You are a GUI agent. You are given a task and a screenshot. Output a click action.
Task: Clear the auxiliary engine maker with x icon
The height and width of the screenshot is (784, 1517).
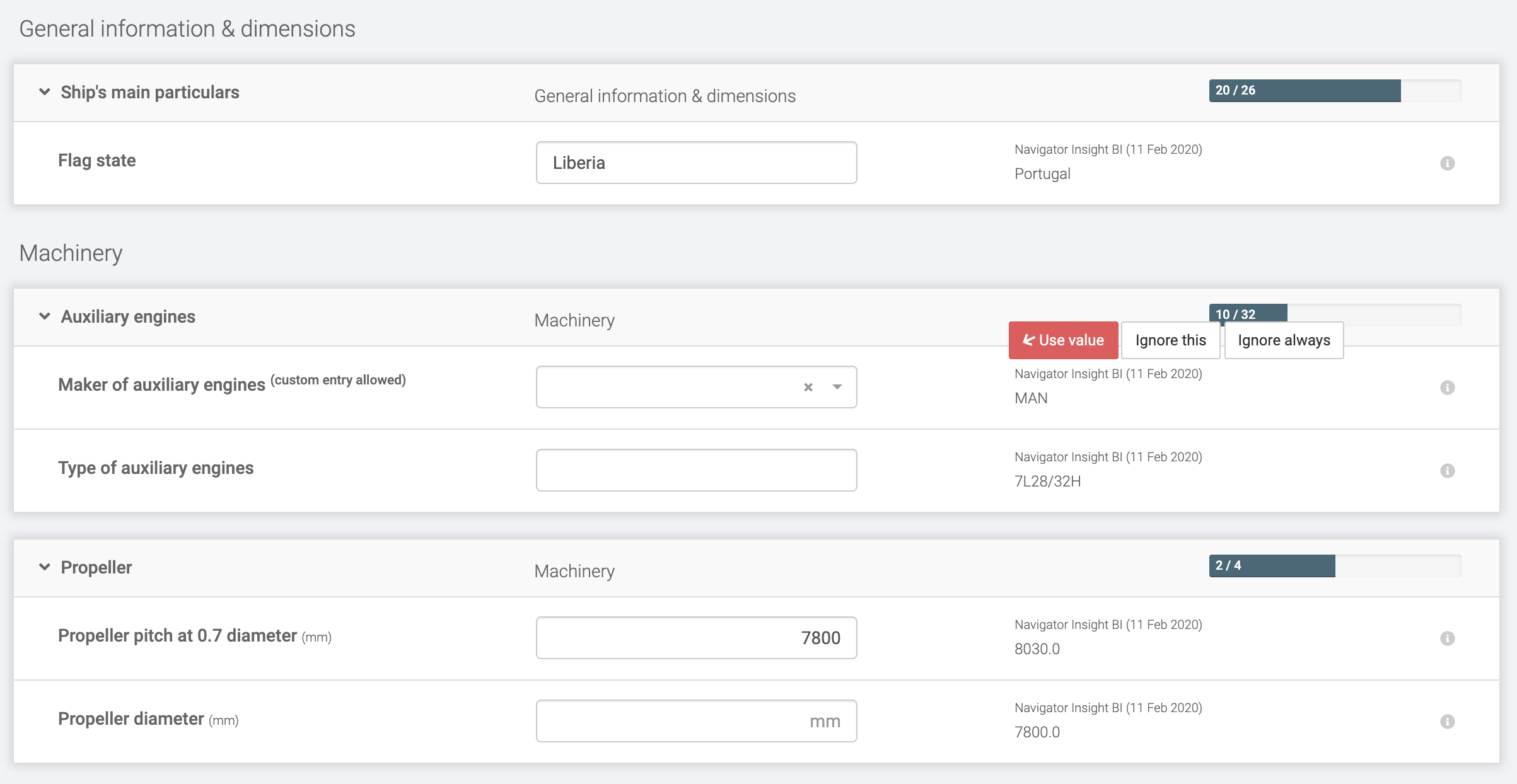point(808,388)
